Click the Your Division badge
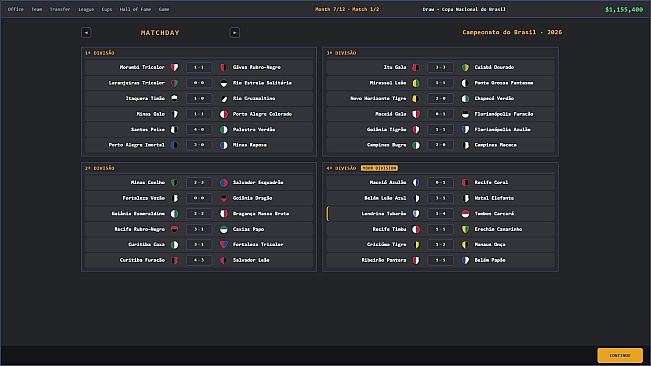The width and height of the screenshot is (651, 366). 379,168
